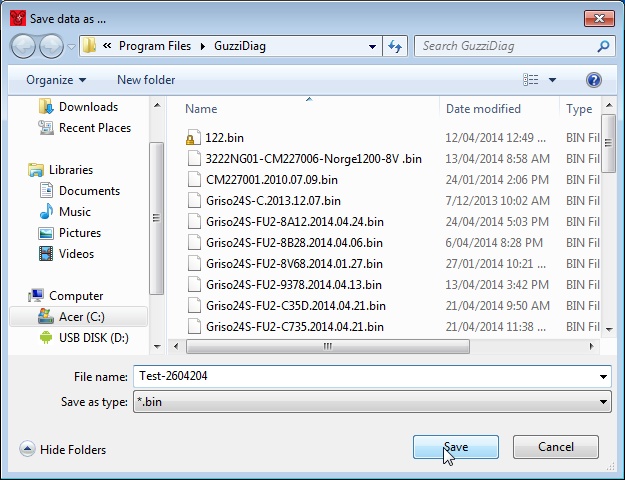
Task: Open the Organize menu
Action: pyautogui.click(x=56, y=80)
